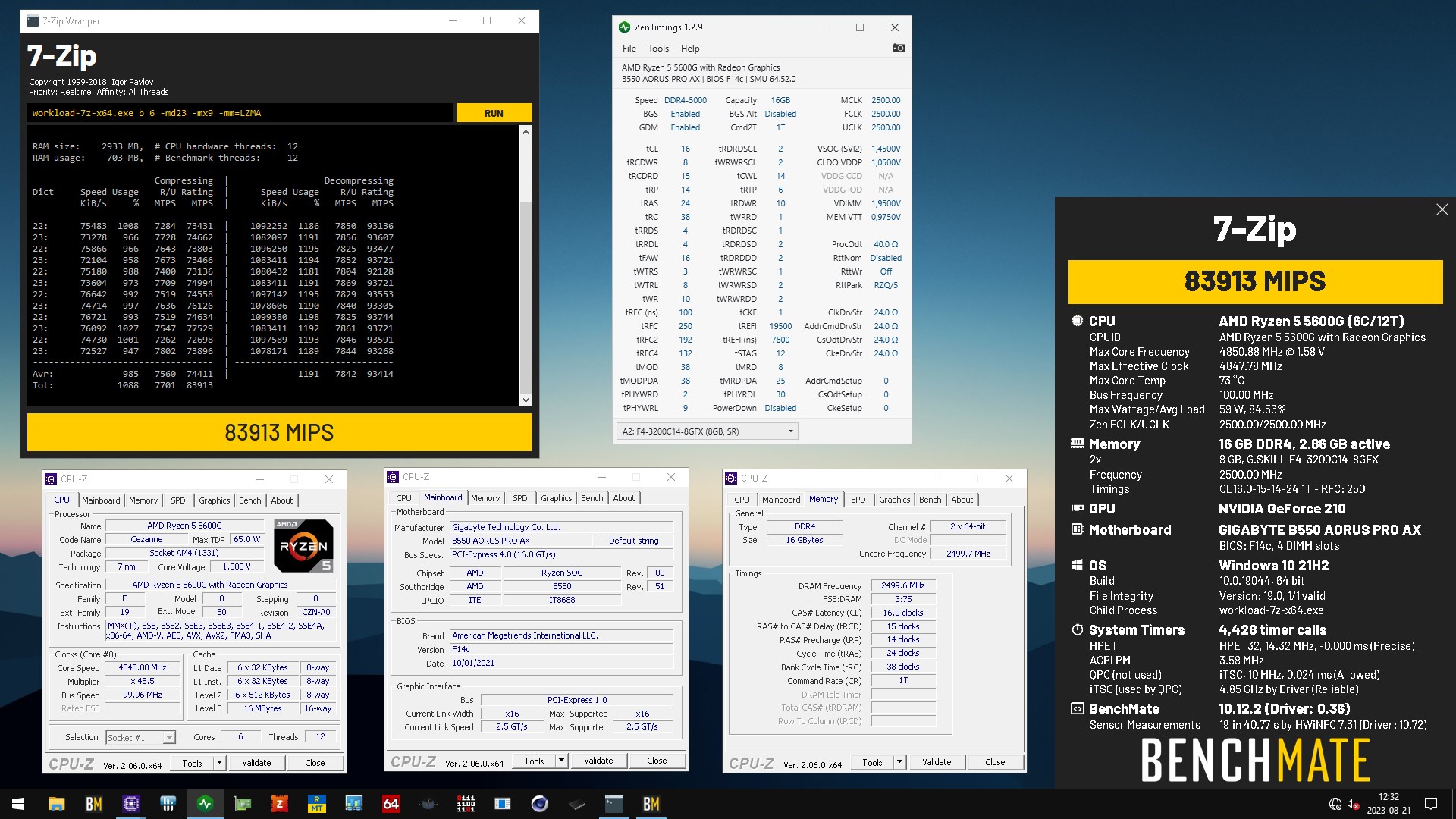Click the B550 AORUS PRO AX model field
The height and width of the screenshot is (819, 1456).
pyautogui.click(x=521, y=541)
